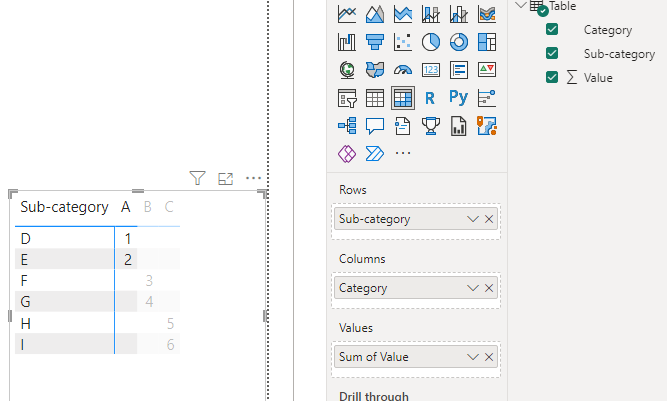
Task: Select the Treemap visualization
Action: pos(487,42)
